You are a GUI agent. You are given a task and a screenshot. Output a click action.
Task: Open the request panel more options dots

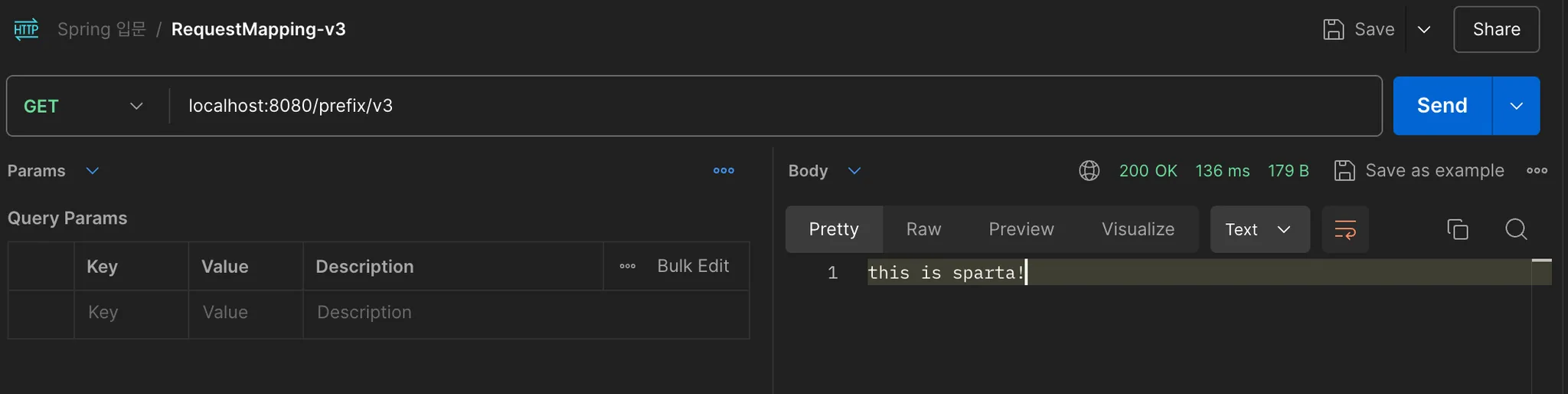click(x=724, y=170)
